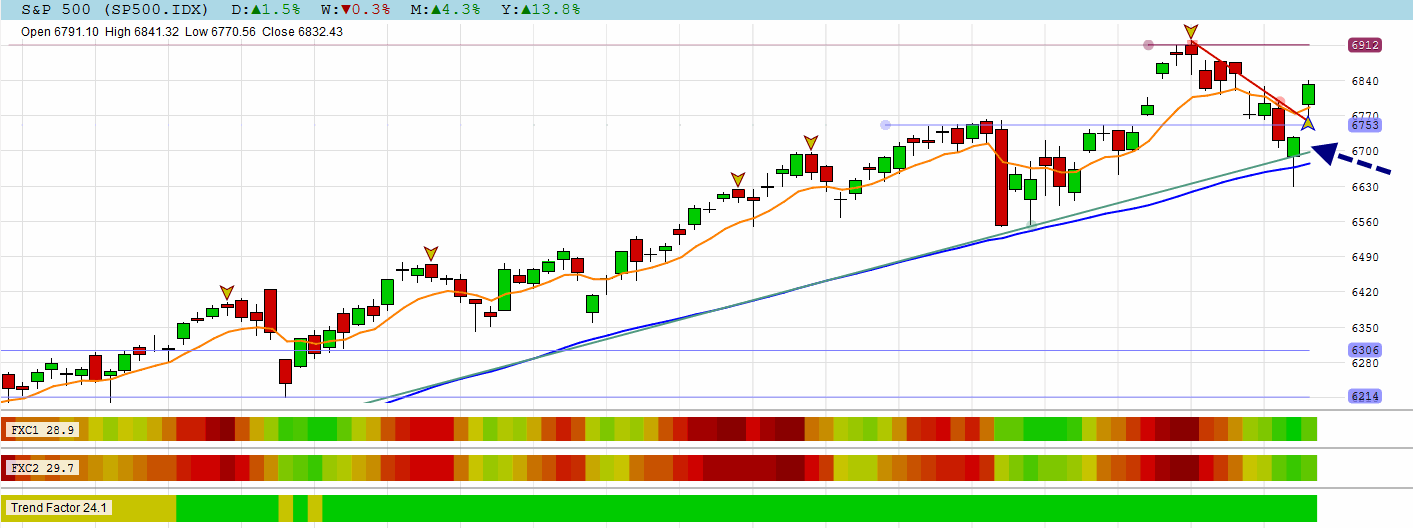Click the FXC2 29.7 indicator label
The width and height of the screenshot is (1413, 528).
(x=45, y=468)
